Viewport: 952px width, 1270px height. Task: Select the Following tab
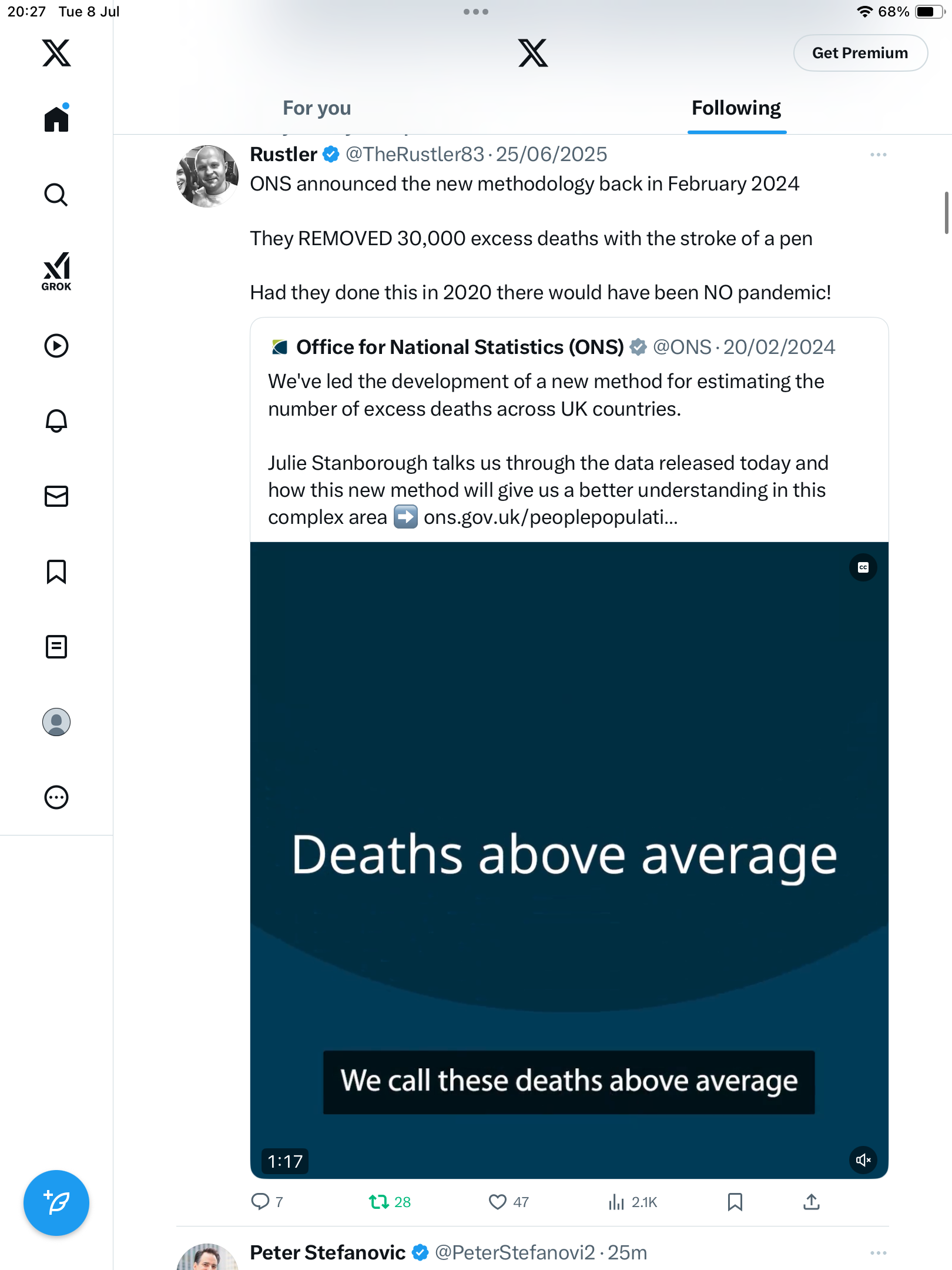736,108
